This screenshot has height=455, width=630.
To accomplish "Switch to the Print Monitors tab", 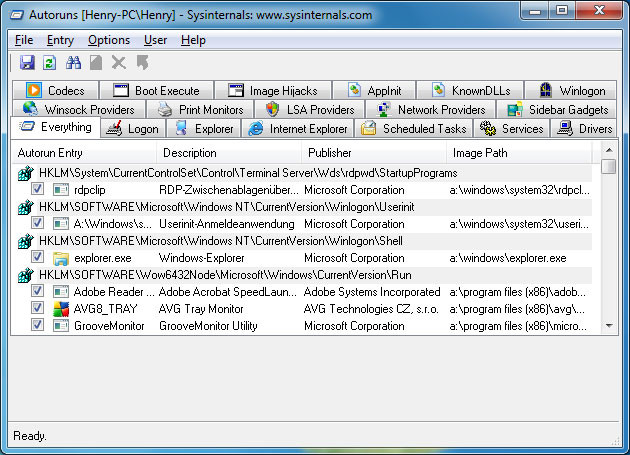I will 200,109.
